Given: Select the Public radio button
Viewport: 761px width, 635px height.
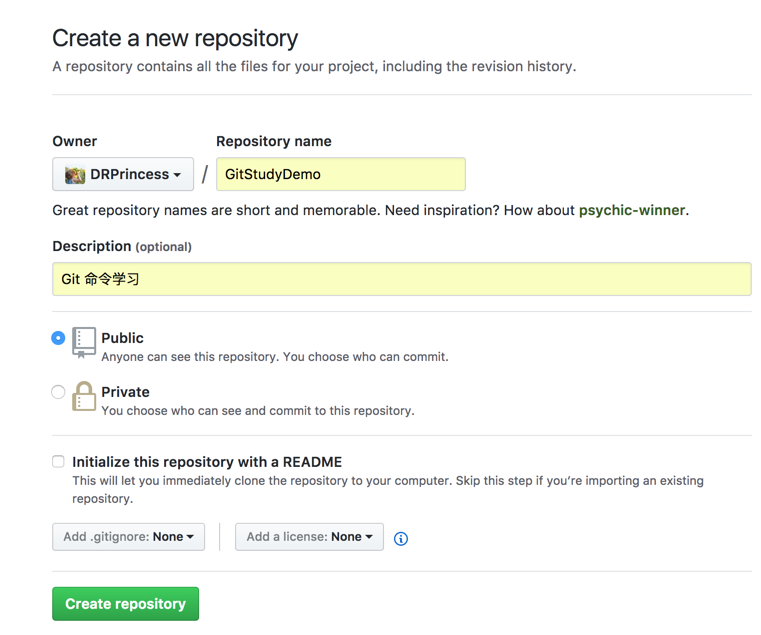Looking at the screenshot, I should tap(58, 338).
